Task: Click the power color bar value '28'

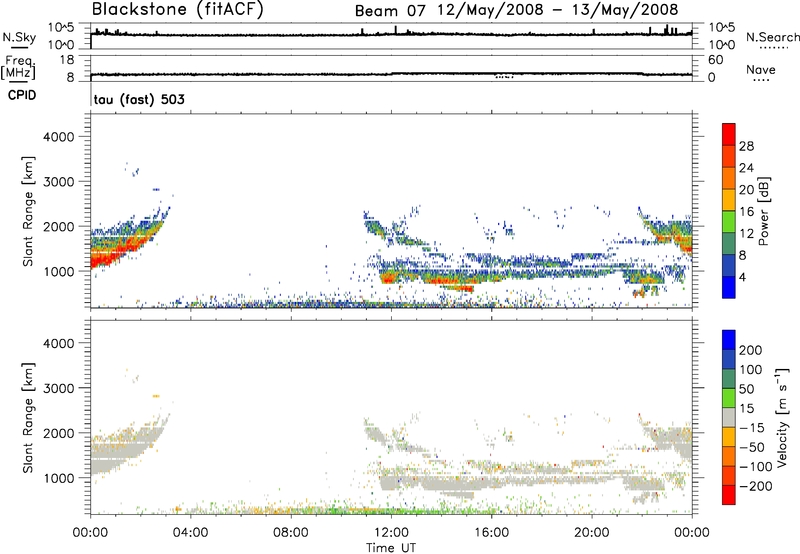Action: 746,146
